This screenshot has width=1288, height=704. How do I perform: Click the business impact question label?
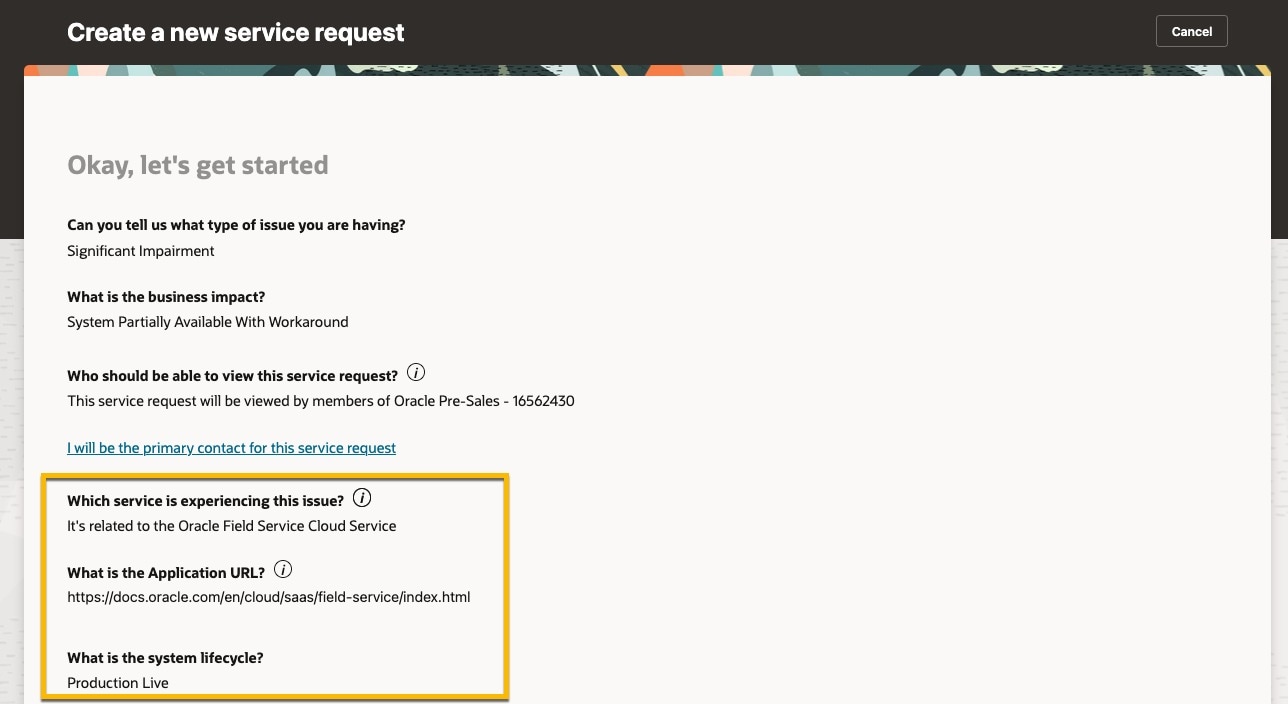coord(166,297)
